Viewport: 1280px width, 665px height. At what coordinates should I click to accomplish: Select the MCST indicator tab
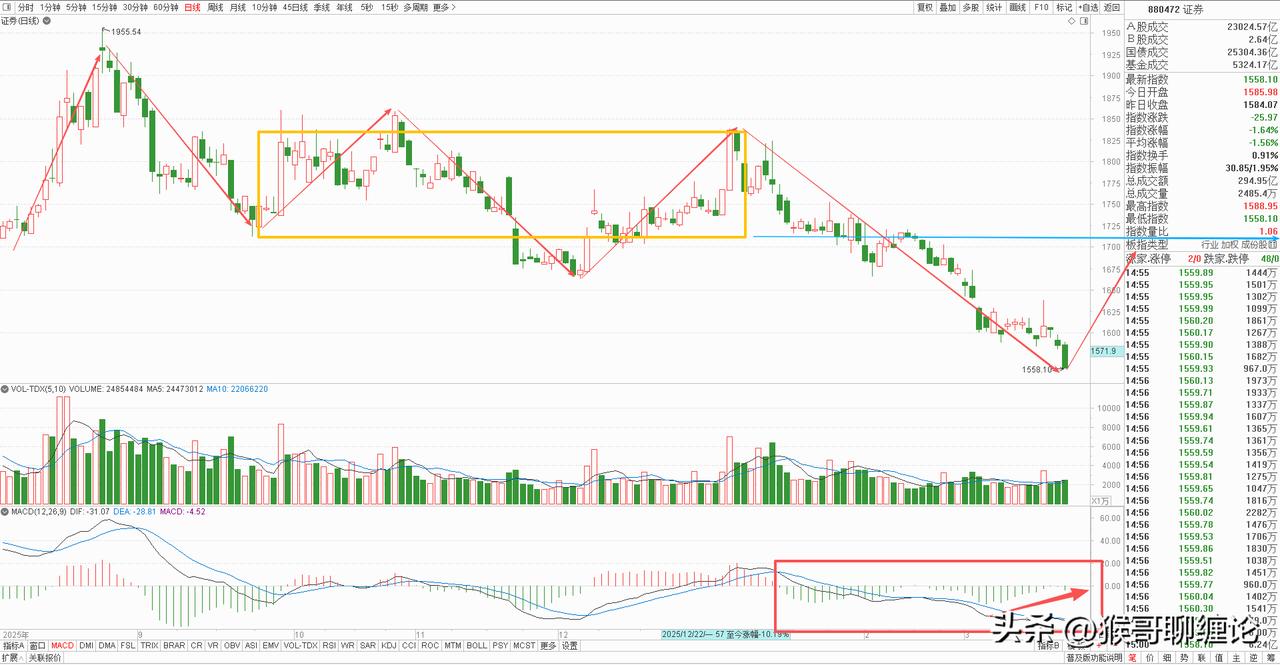524,645
